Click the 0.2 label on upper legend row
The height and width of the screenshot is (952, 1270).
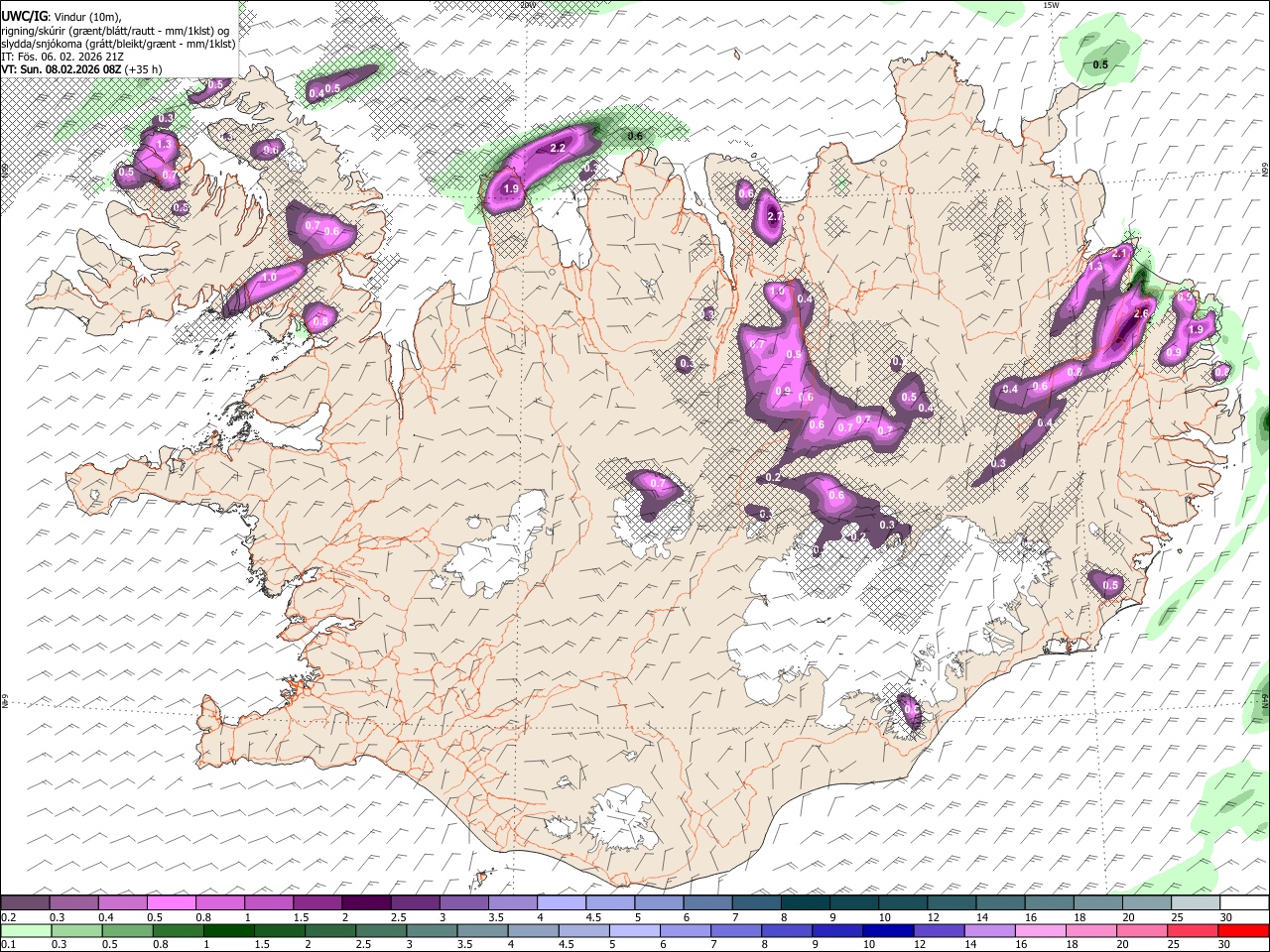click(9, 917)
